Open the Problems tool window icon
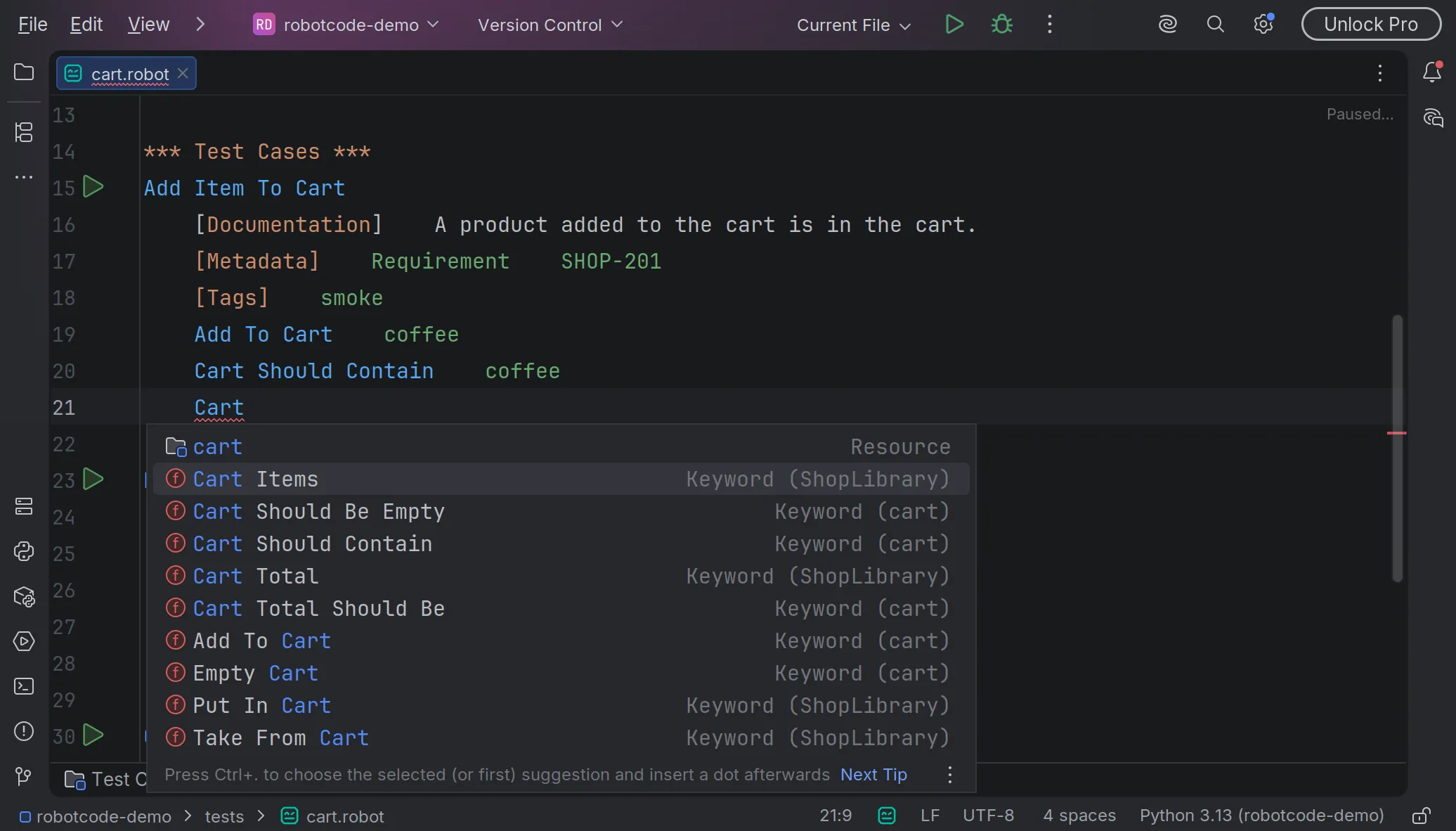 (24, 731)
